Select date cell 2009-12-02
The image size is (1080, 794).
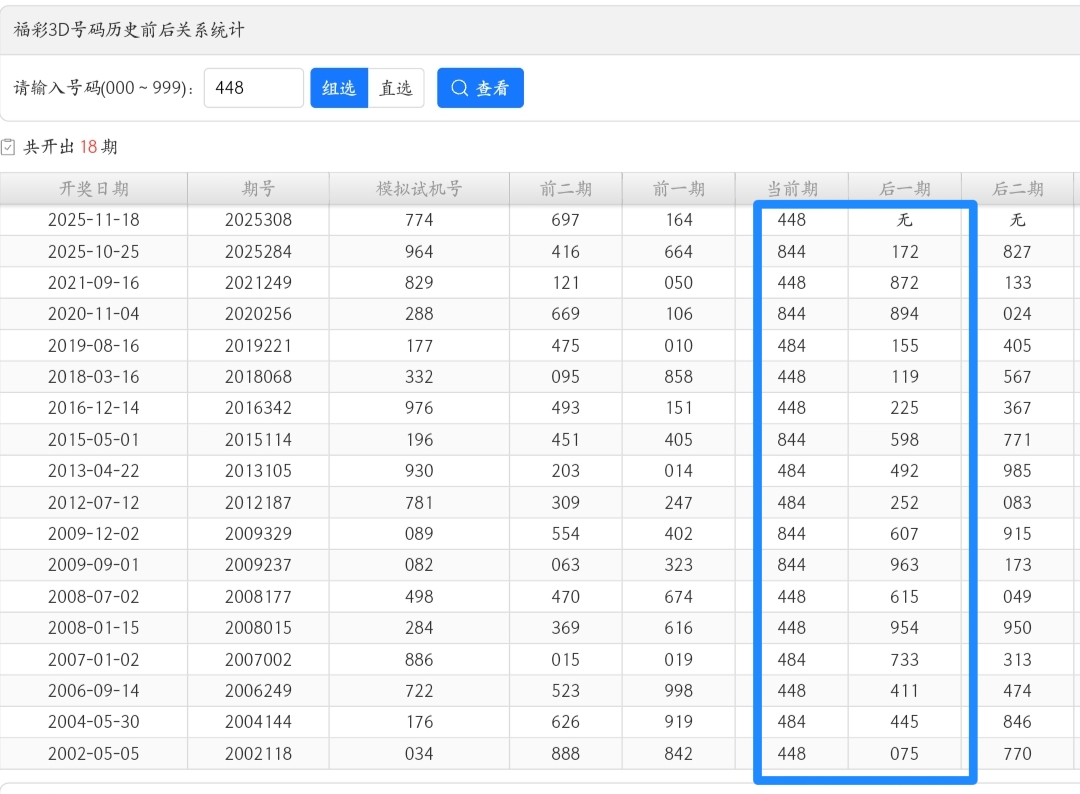94,534
